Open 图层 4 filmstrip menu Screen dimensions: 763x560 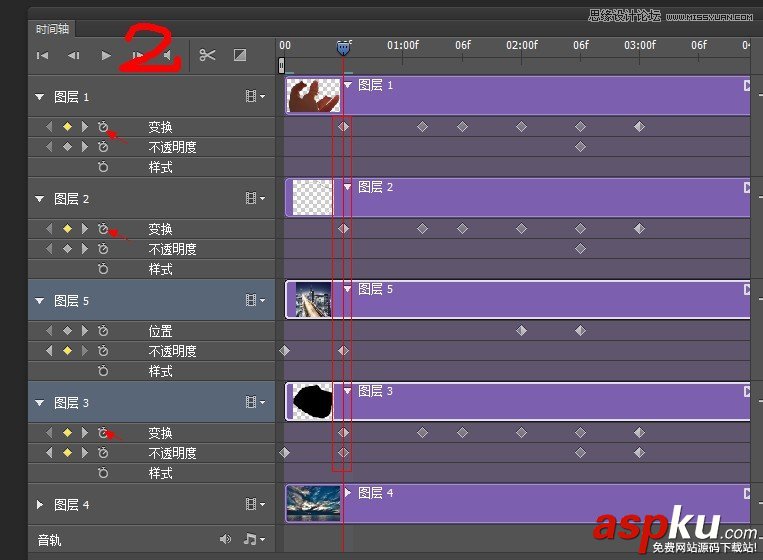pos(255,504)
